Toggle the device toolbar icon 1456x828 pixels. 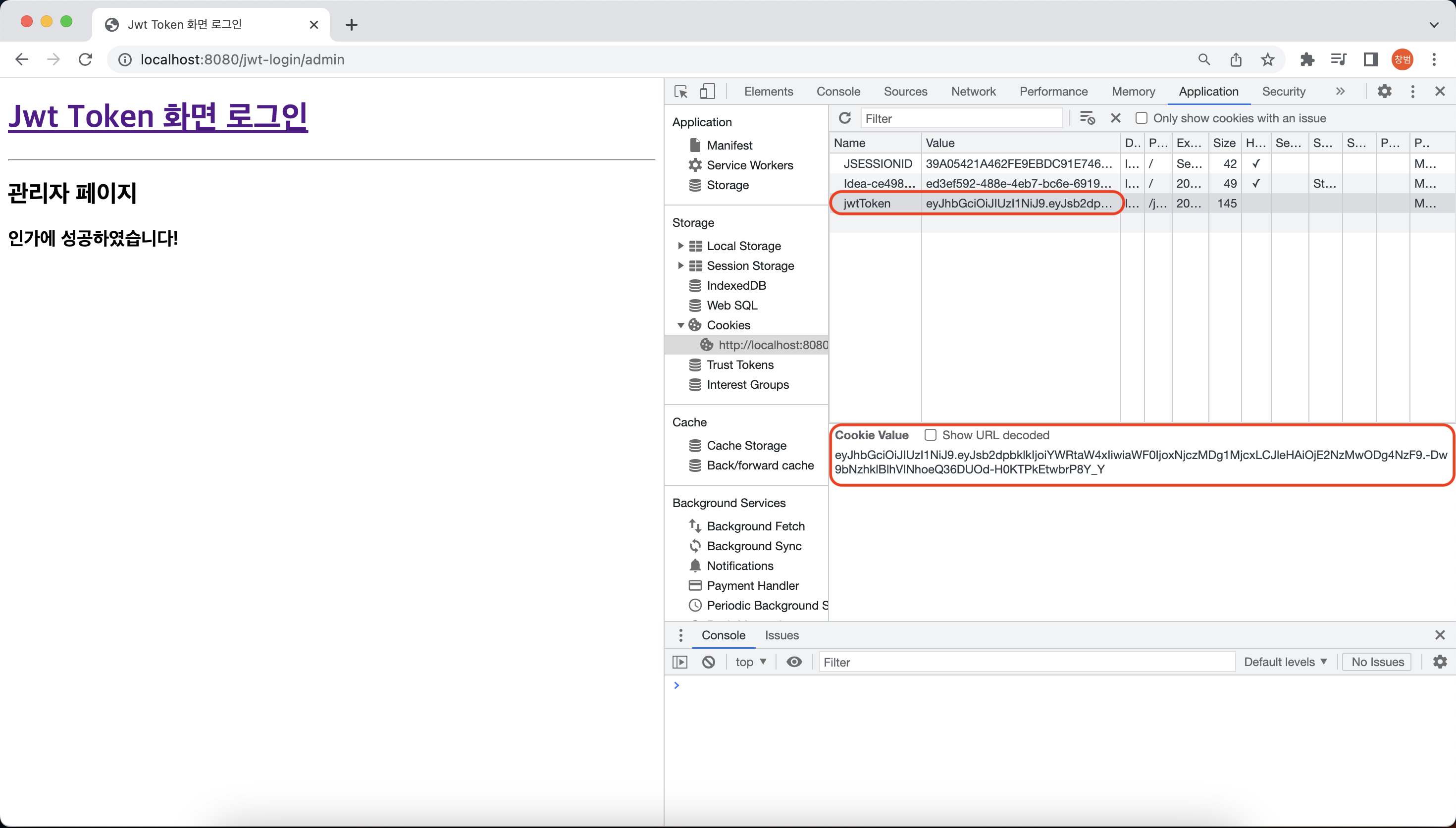[707, 92]
